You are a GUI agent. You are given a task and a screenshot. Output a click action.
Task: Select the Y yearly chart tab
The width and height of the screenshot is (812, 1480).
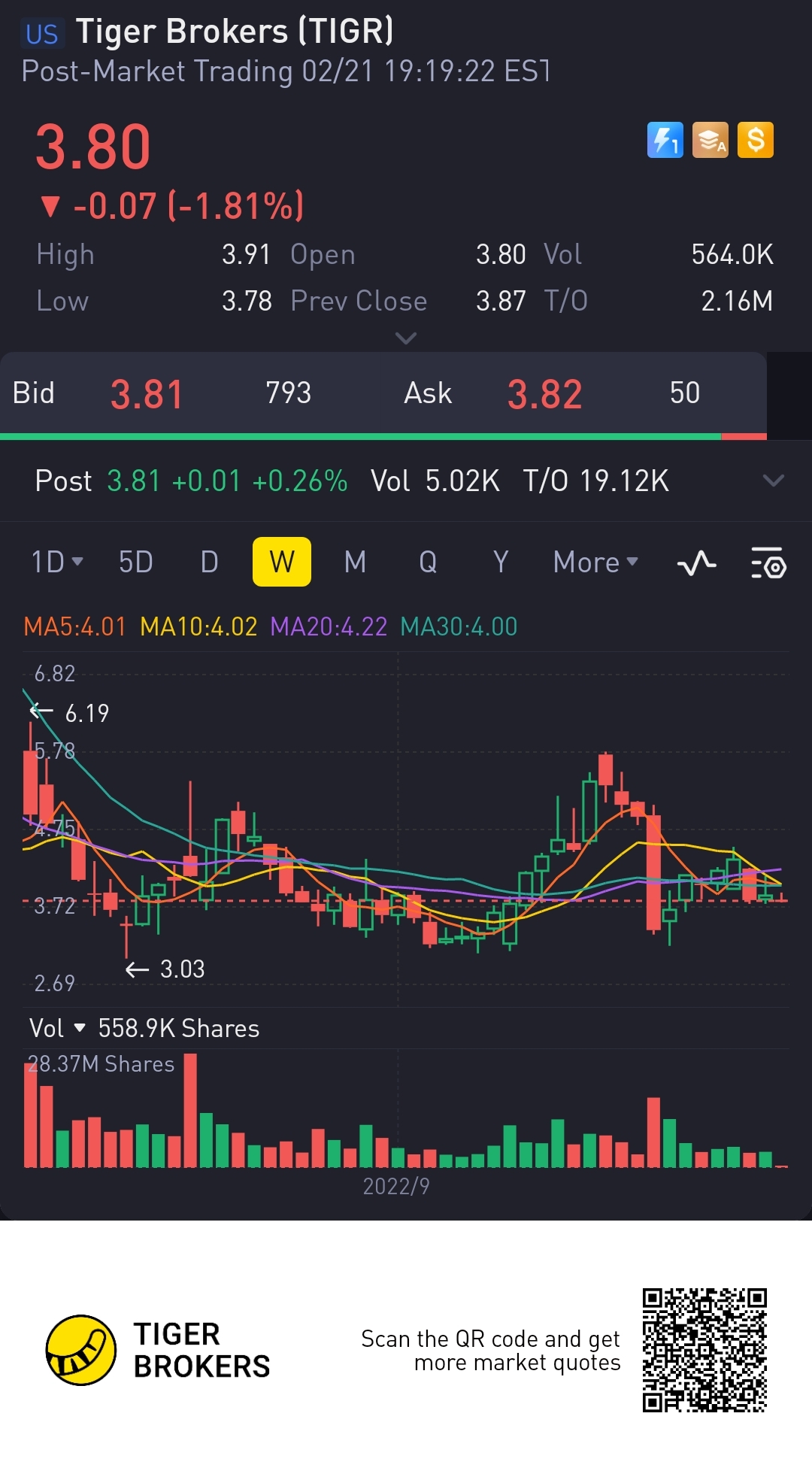[x=501, y=562]
